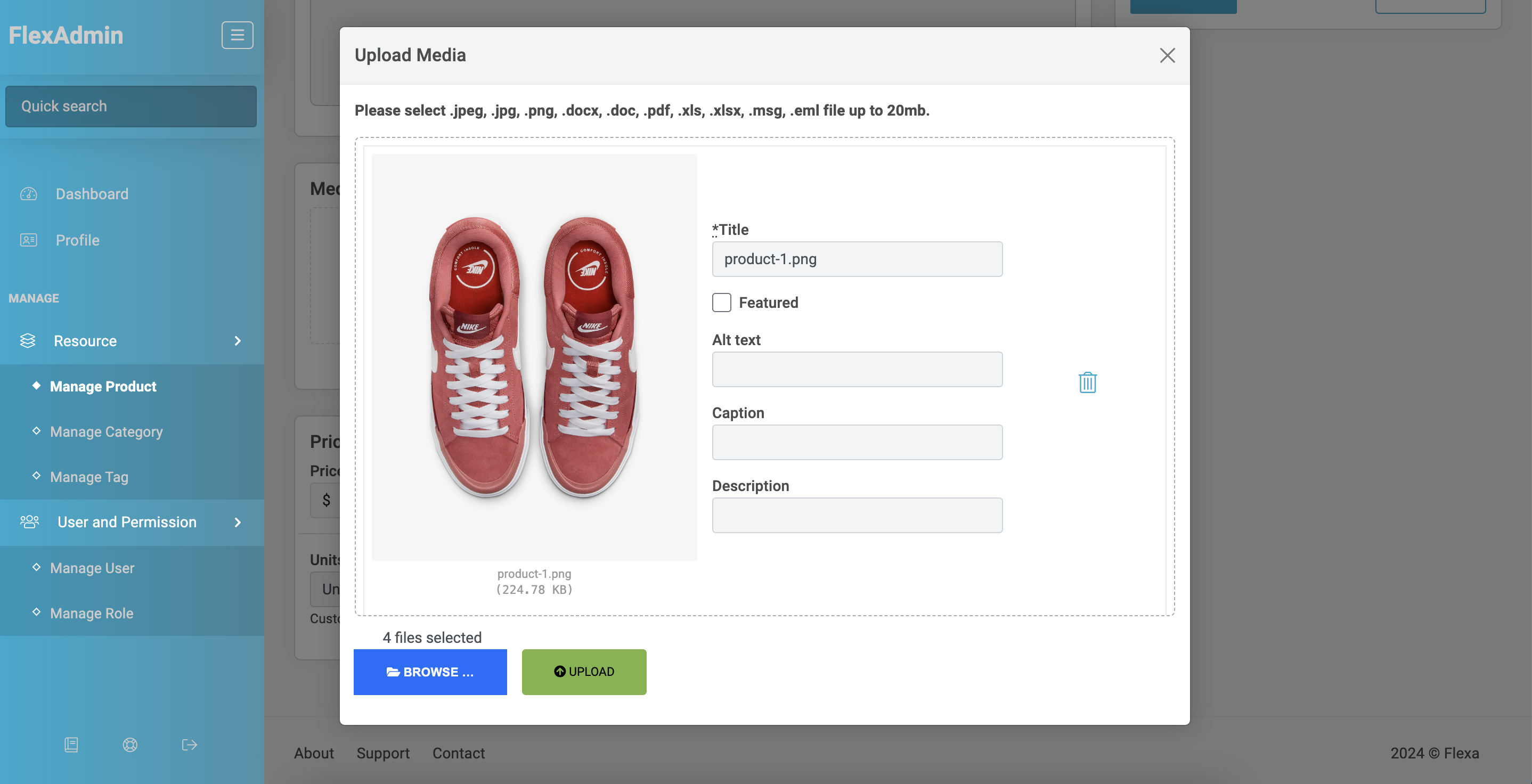Go to Manage Tag
Viewport: 1532px width, 784px height.
point(89,477)
